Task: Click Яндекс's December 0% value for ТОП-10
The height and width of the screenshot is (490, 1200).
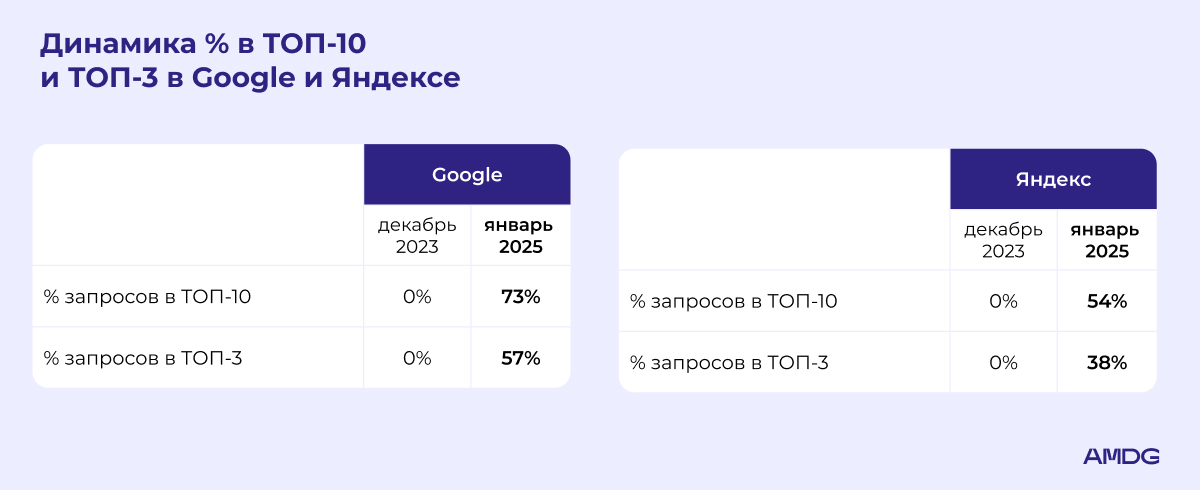Action: click(1003, 301)
